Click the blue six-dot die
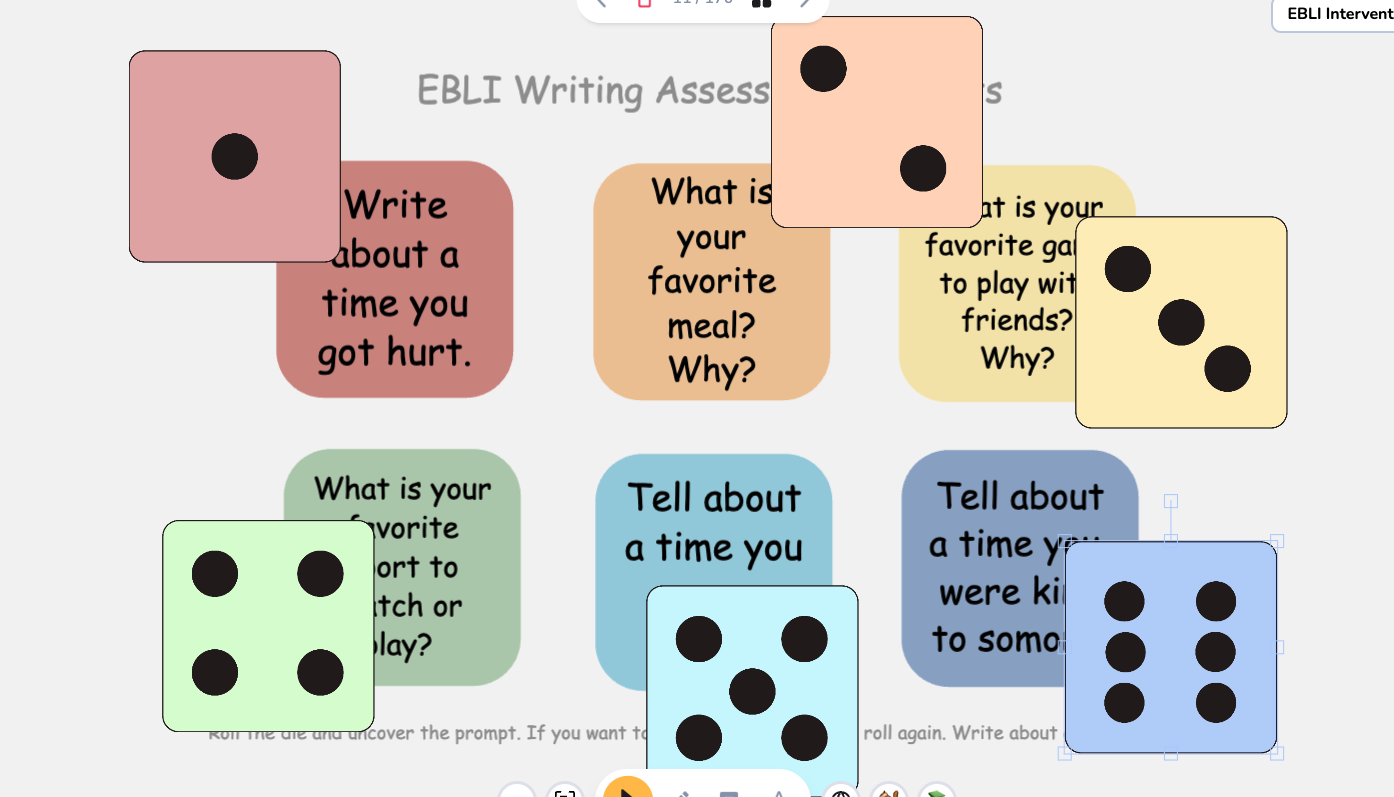The height and width of the screenshot is (797, 1394). pyautogui.click(x=1171, y=648)
